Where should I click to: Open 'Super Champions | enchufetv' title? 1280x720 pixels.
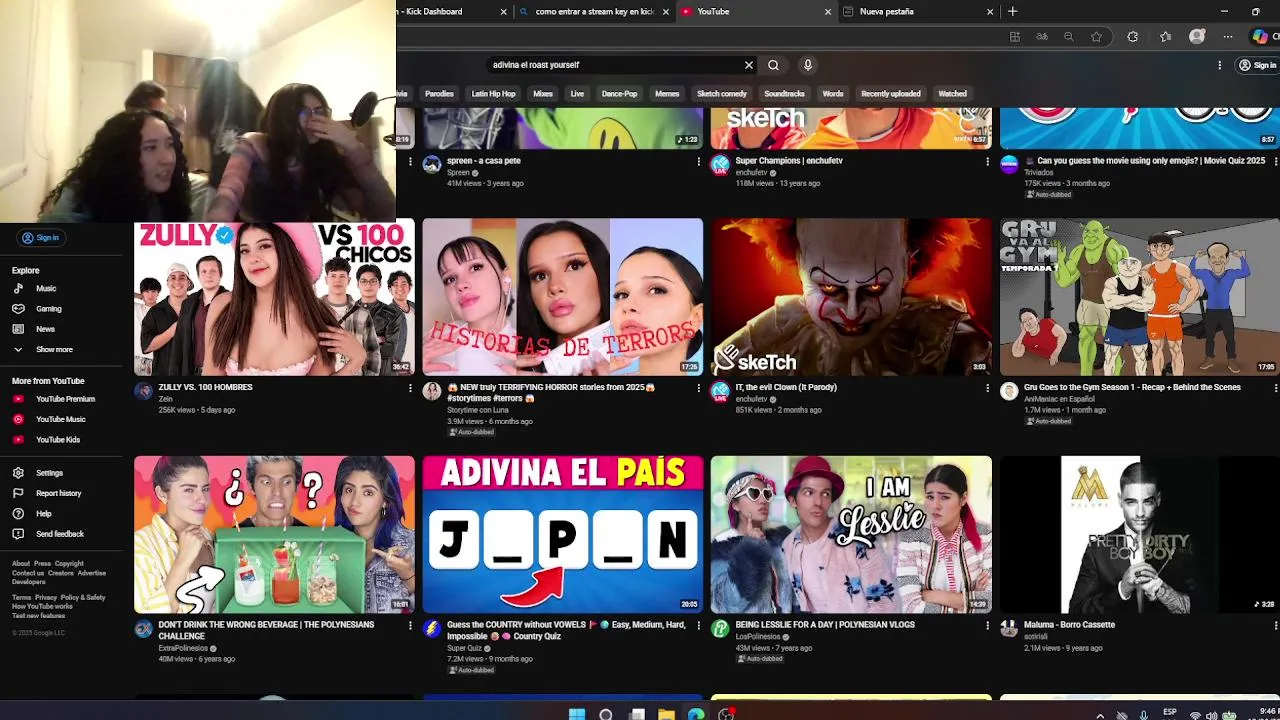click(x=789, y=160)
